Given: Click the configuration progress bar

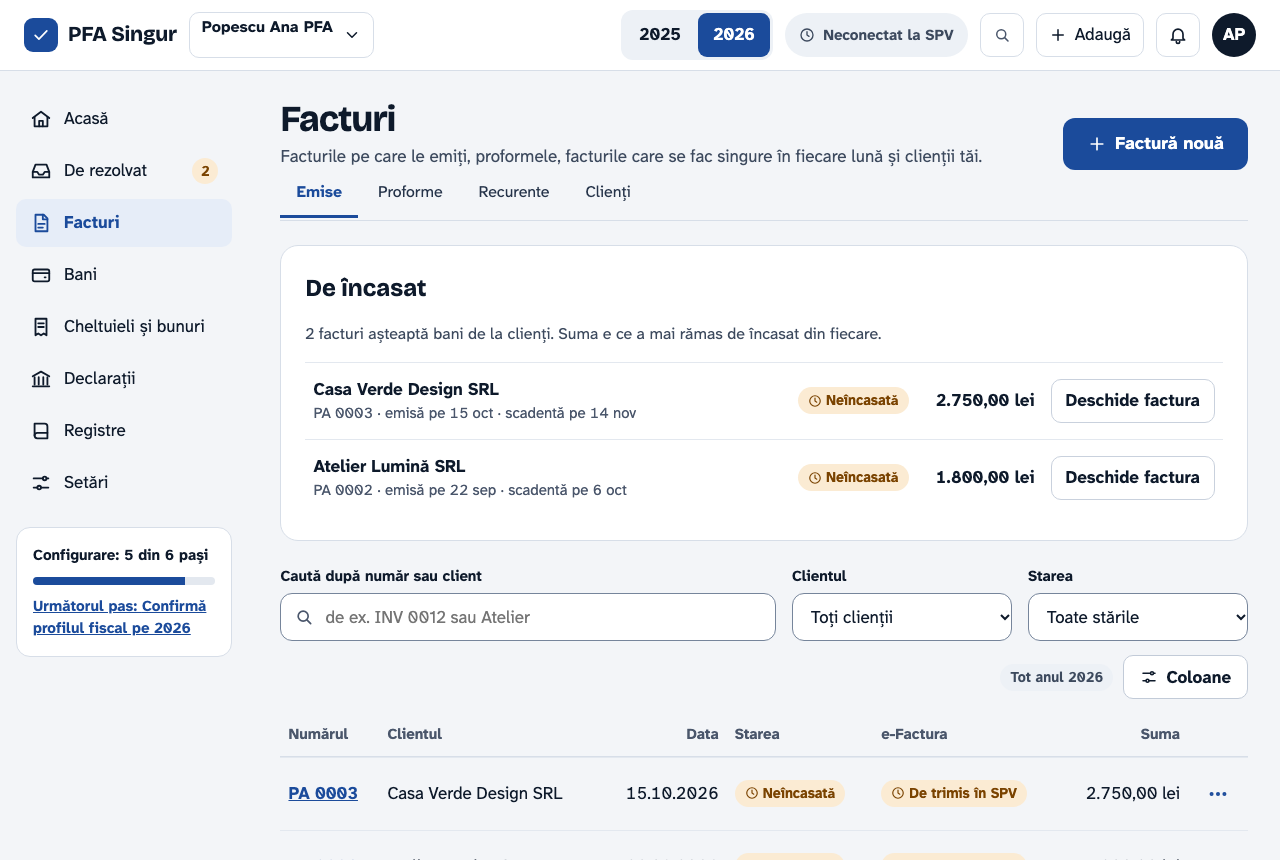Looking at the screenshot, I should (124, 581).
